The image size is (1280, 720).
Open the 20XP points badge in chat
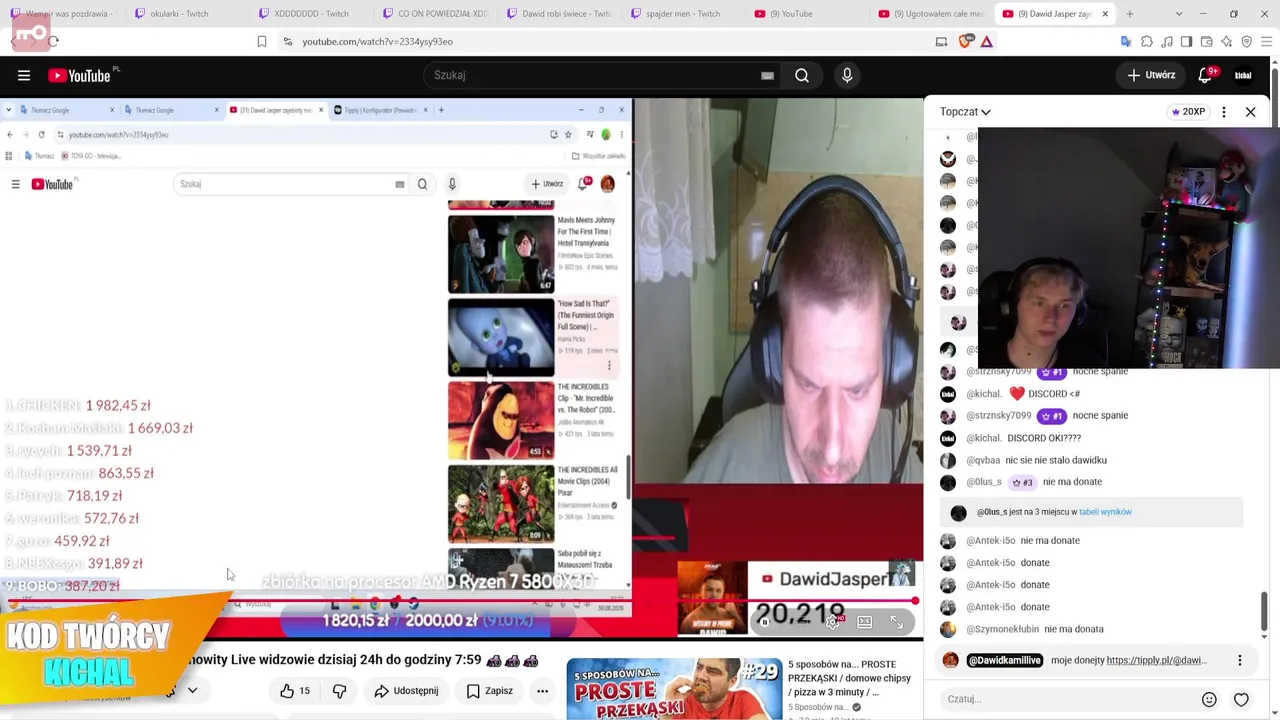1188,112
